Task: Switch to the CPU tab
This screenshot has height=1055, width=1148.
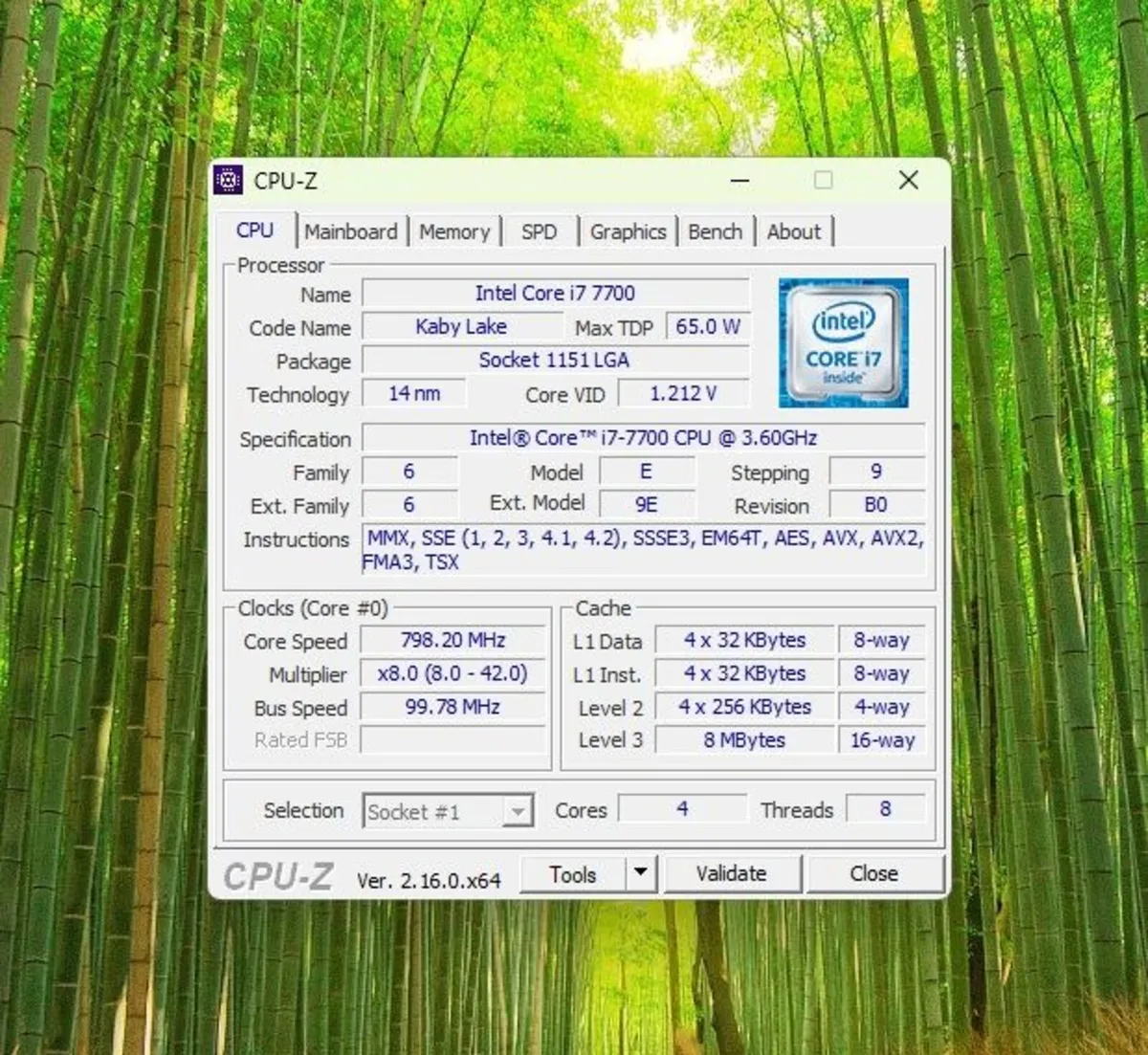Action: pyautogui.click(x=255, y=231)
